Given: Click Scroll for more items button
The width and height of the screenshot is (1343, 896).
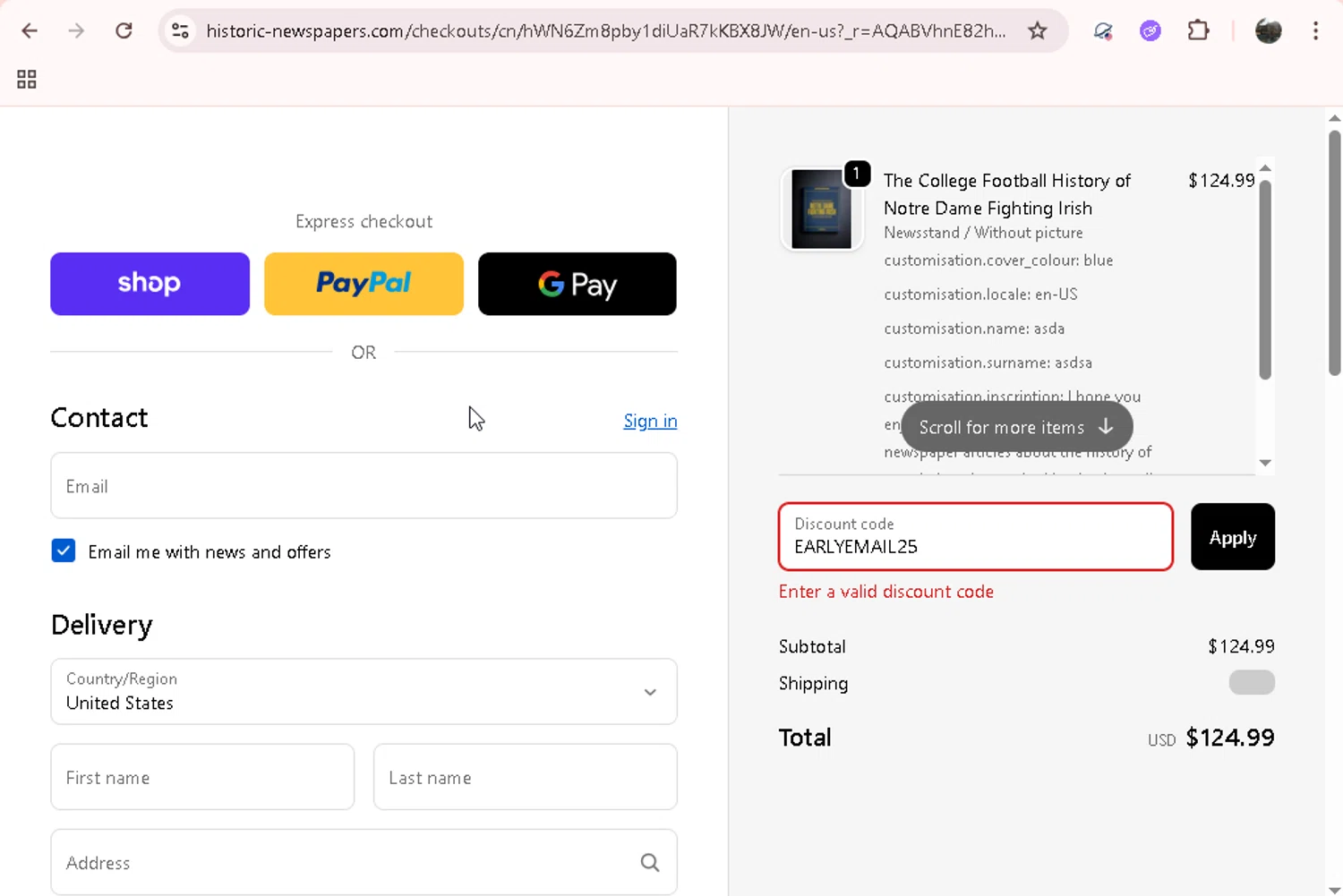Looking at the screenshot, I should point(1016,427).
